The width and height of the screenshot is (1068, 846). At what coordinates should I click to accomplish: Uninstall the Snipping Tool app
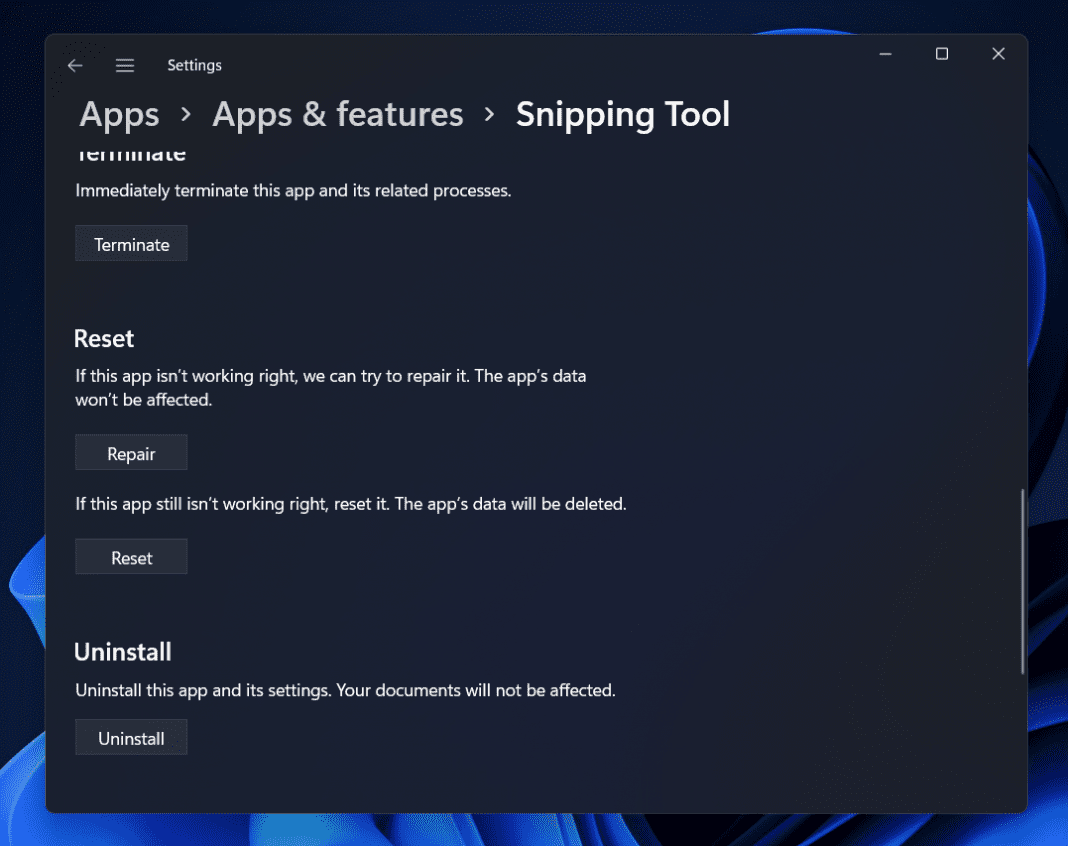click(131, 737)
